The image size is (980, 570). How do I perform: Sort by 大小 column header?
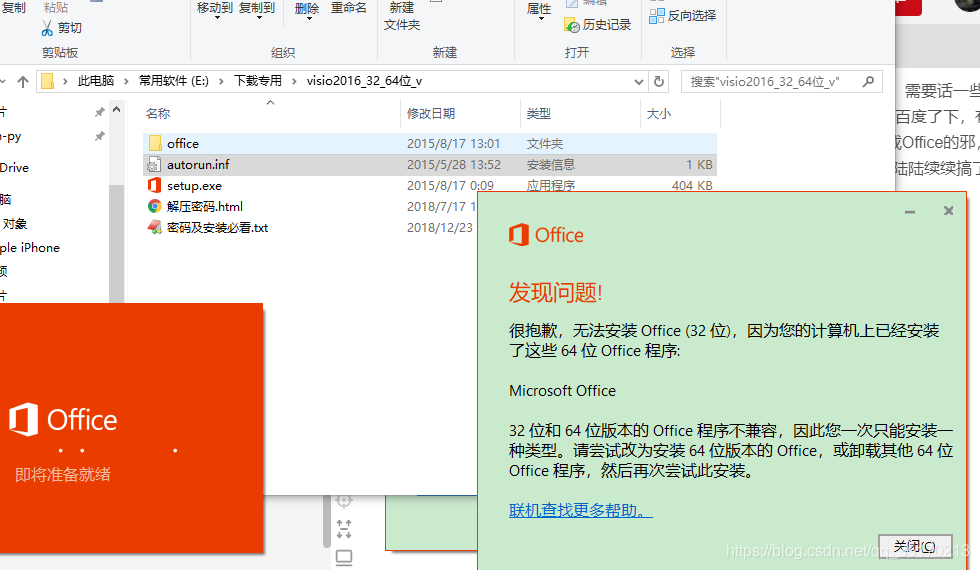659,113
